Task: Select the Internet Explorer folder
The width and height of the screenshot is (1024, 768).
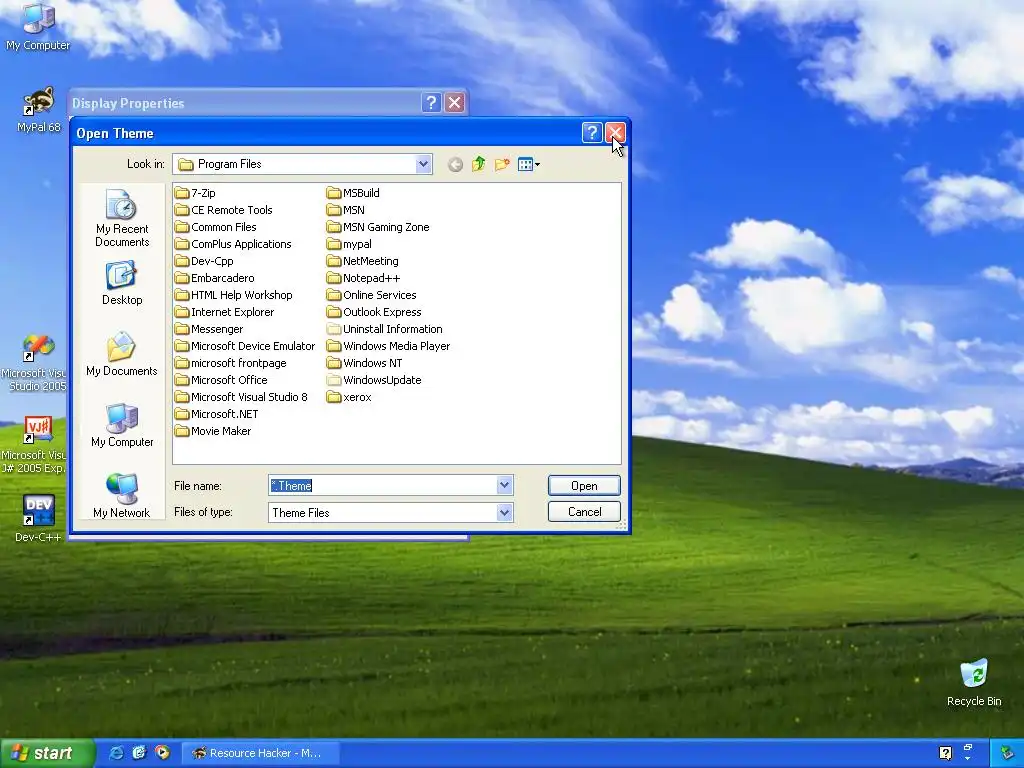Action: (225, 312)
